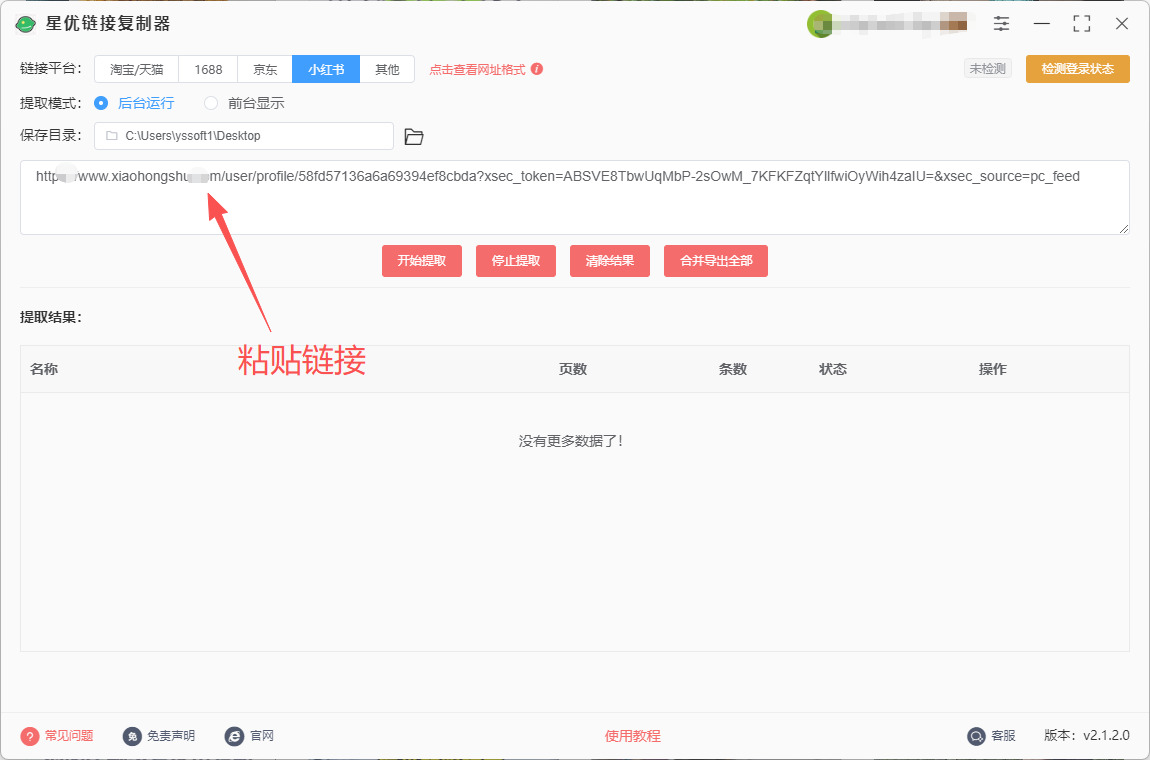
Task: Switch to 京东 platform tab
Action: pos(265,70)
